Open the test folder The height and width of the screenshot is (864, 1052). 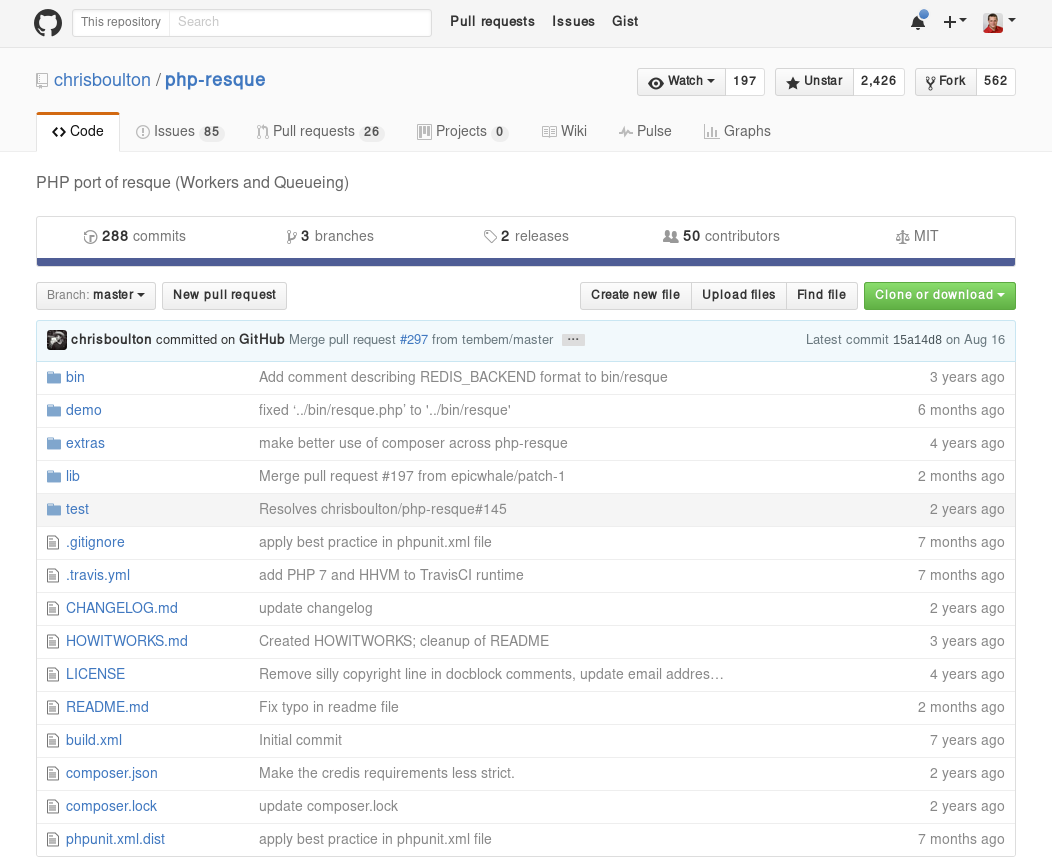pos(77,510)
